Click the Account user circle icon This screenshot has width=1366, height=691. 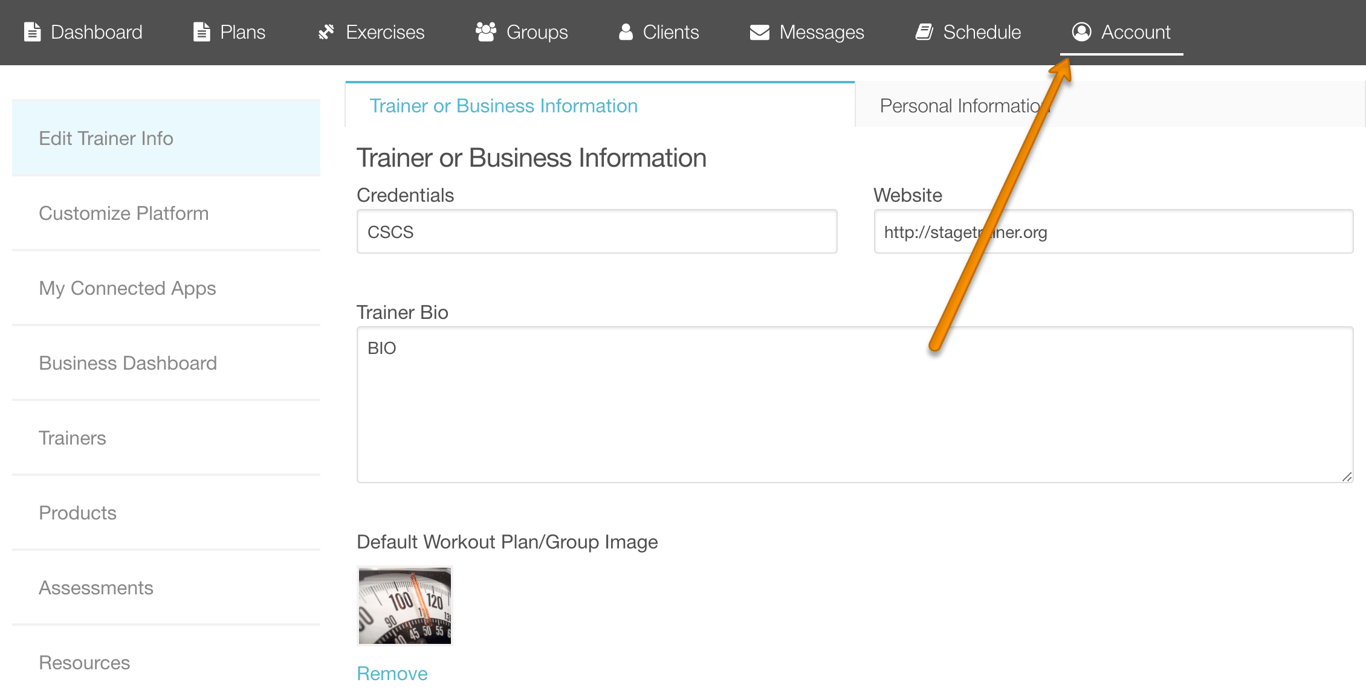pyautogui.click(x=1081, y=32)
